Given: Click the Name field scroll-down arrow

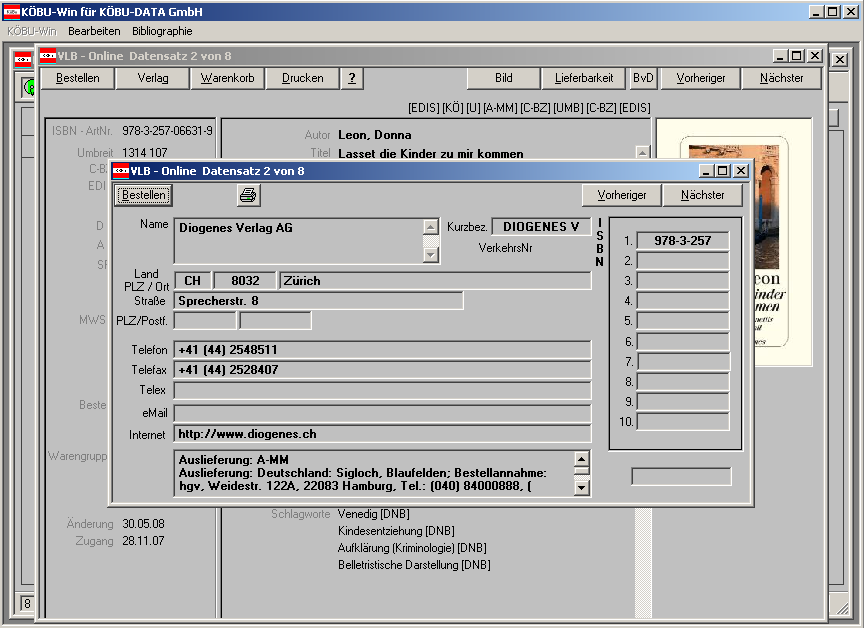Looking at the screenshot, I should [431, 255].
